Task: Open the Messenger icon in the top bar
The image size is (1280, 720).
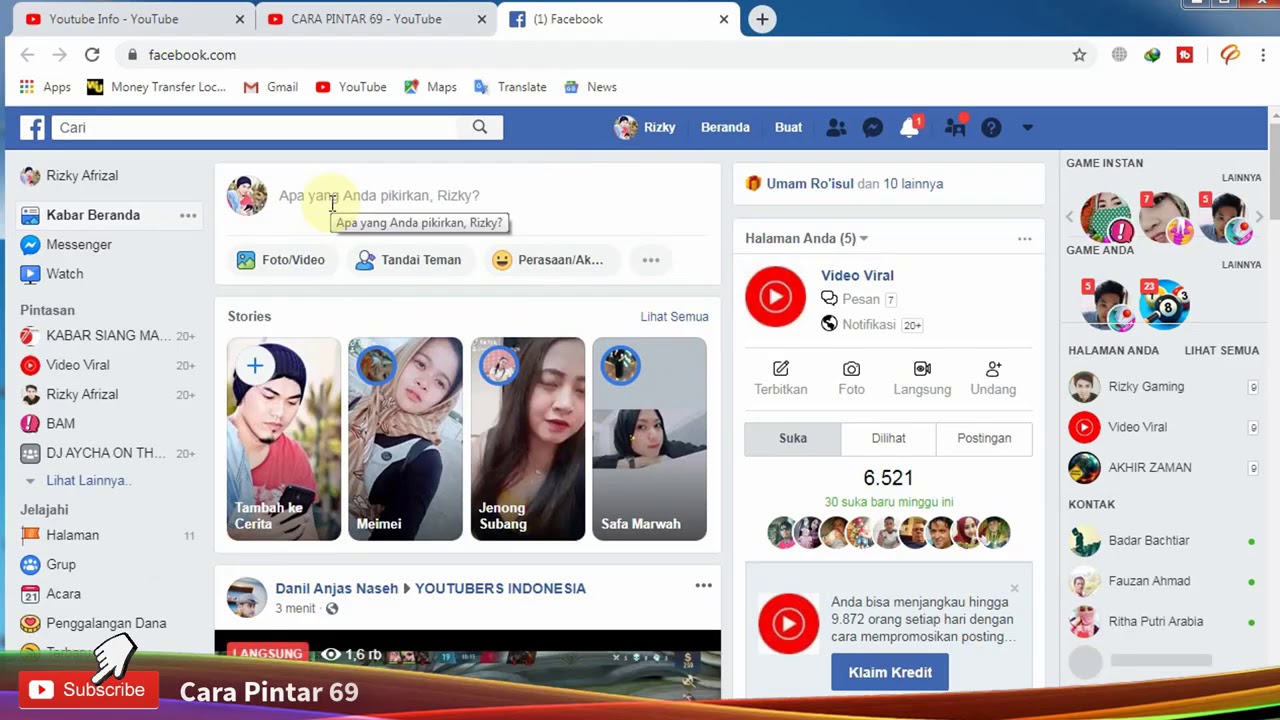Action: pos(872,127)
